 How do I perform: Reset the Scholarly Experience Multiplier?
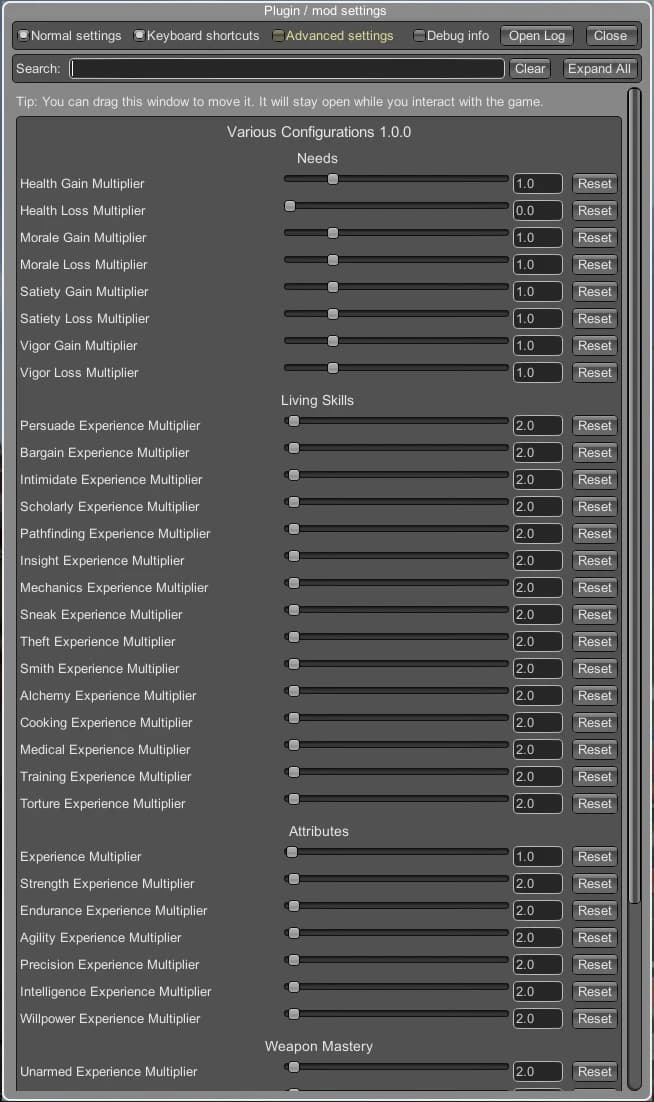point(594,507)
